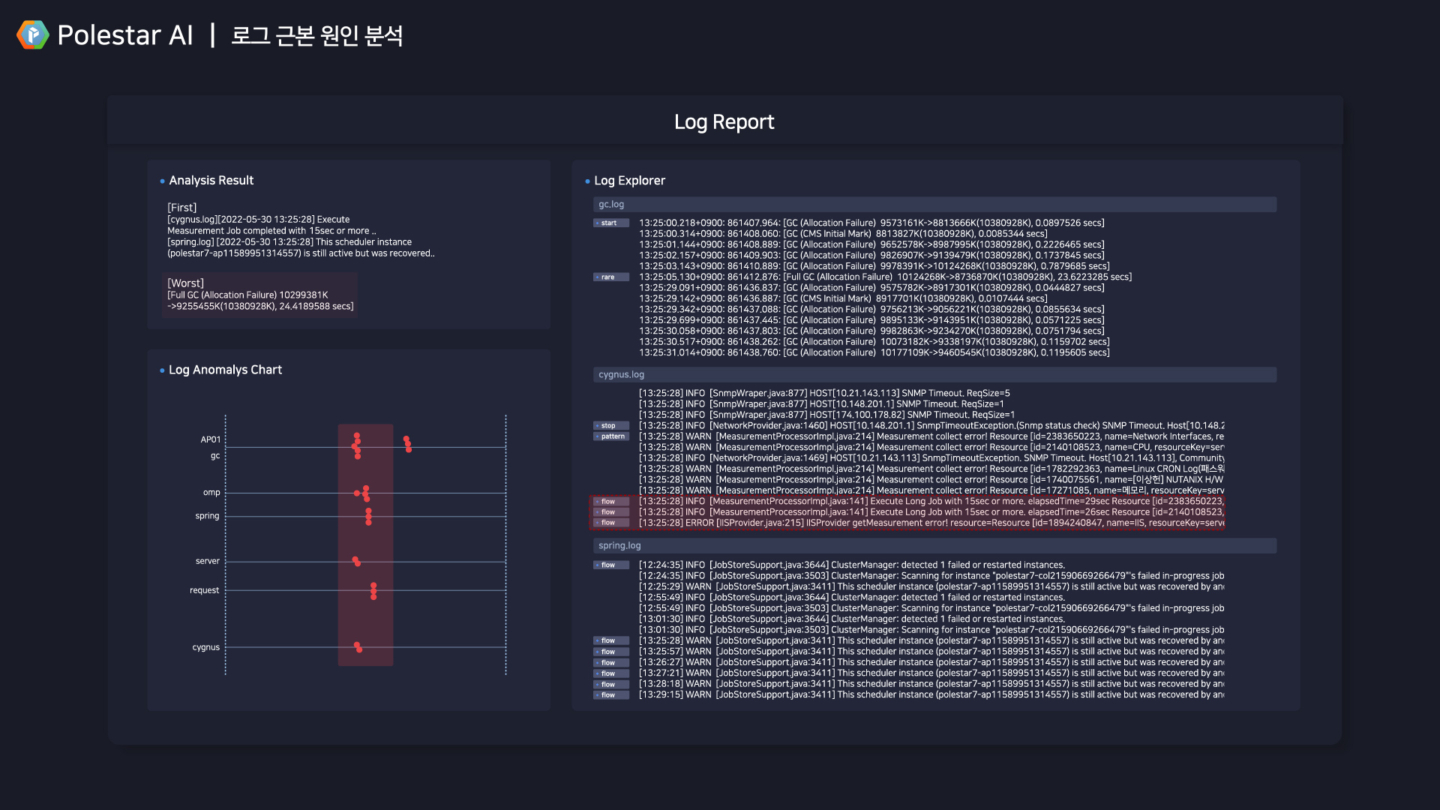The height and width of the screenshot is (810, 1440).
Task: Select the 'request' row label in anomaly chart
Action: point(204,591)
